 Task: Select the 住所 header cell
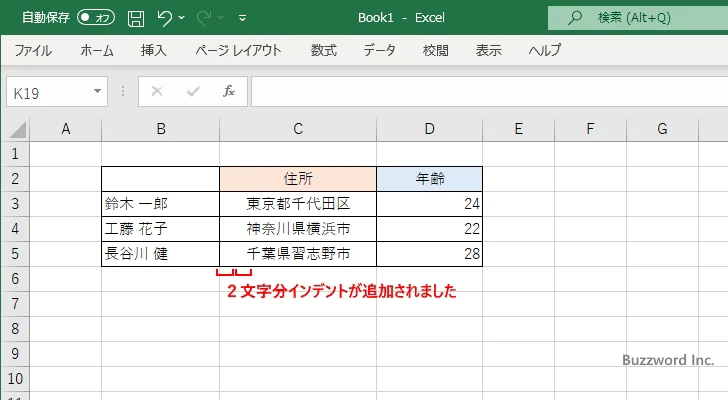(298, 179)
